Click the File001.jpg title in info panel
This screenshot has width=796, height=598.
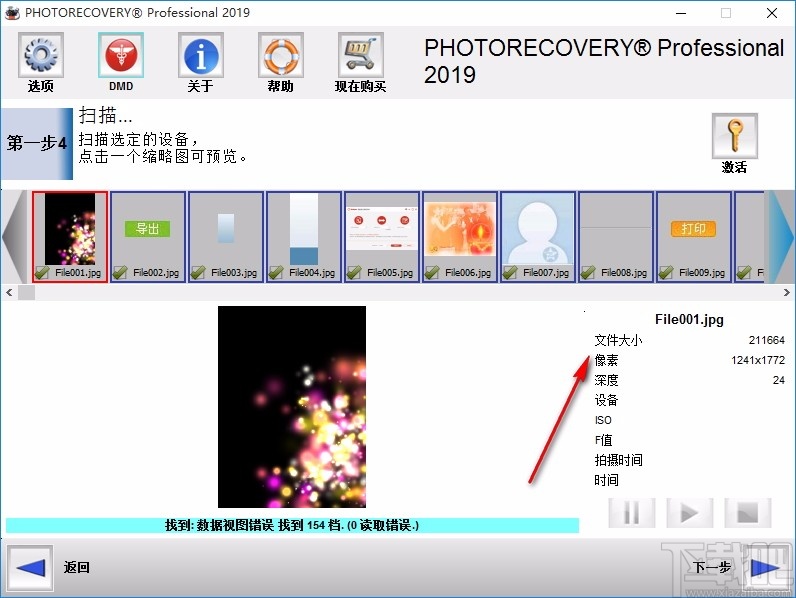click(x=689, y=319)
